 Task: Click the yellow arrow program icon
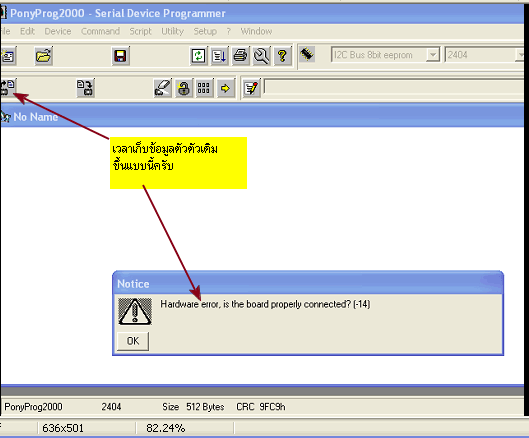click(225, 89)
